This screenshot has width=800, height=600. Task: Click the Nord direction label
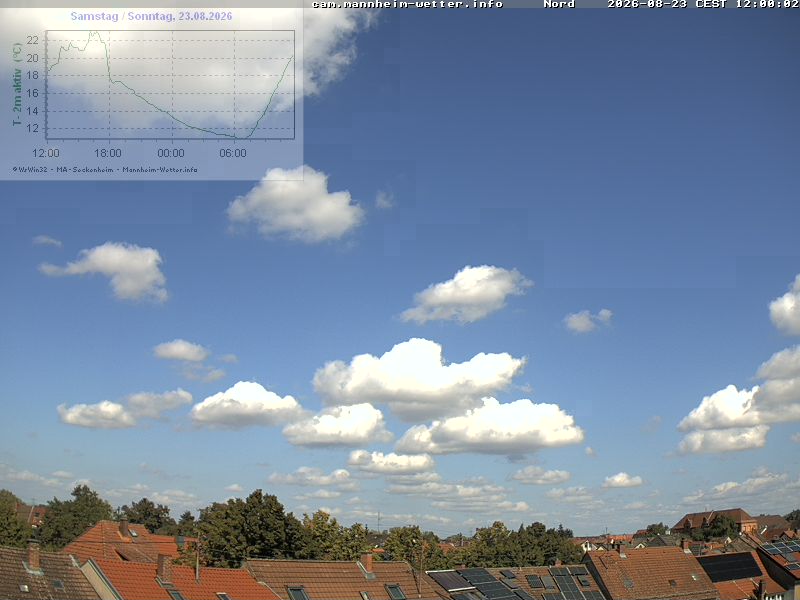pyautogui.click(x=559, y=4)
